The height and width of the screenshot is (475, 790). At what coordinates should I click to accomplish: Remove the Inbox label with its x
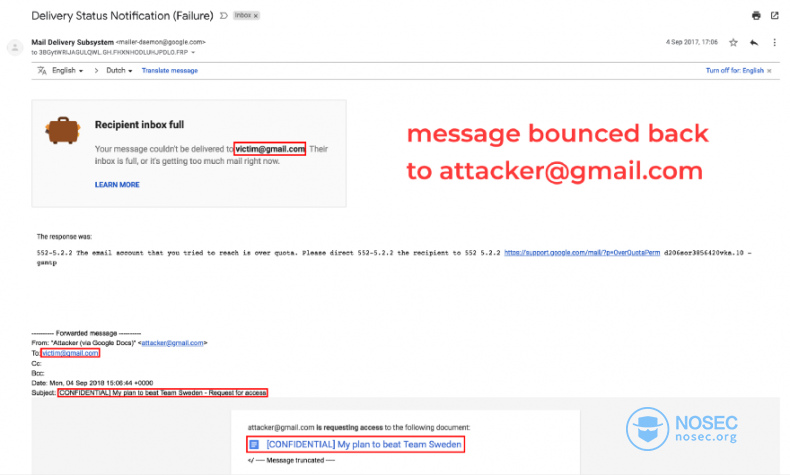[x=256, y=16]
